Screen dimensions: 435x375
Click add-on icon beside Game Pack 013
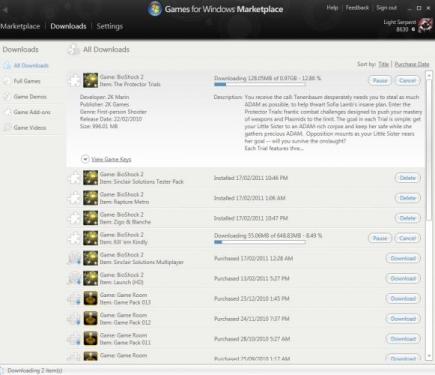[x=75, y=298]
